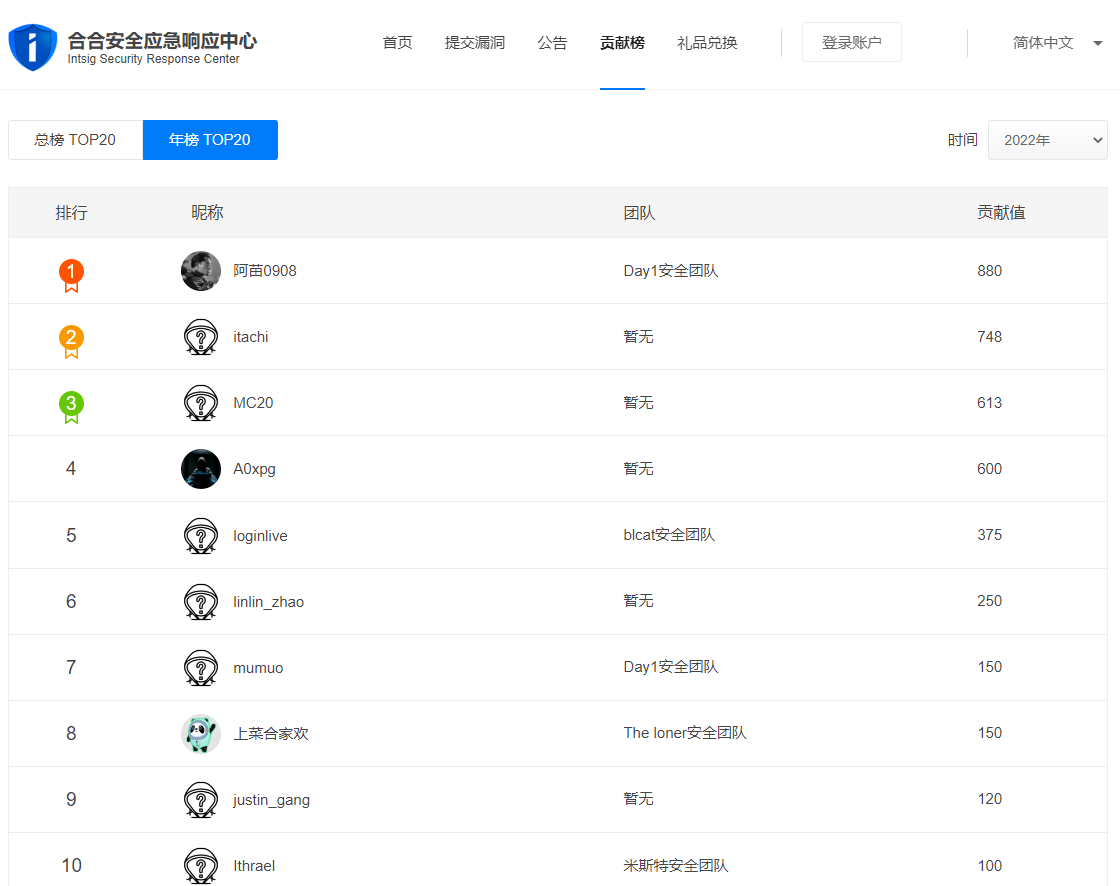1120x886 pixels.
Task: Expand the 简体中文 language selector
Action: click(1043, 43)
